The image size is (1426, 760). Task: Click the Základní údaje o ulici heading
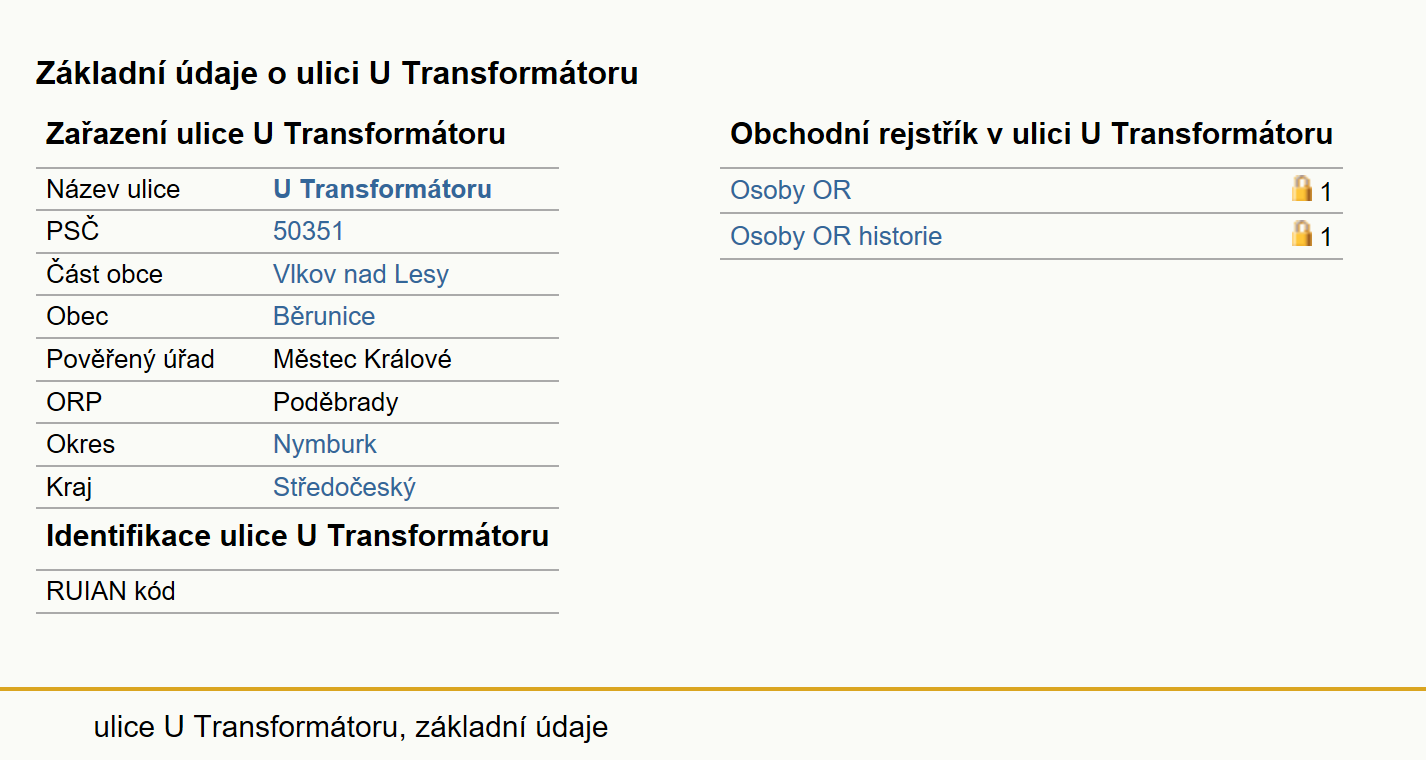click(x=337, y=73)
